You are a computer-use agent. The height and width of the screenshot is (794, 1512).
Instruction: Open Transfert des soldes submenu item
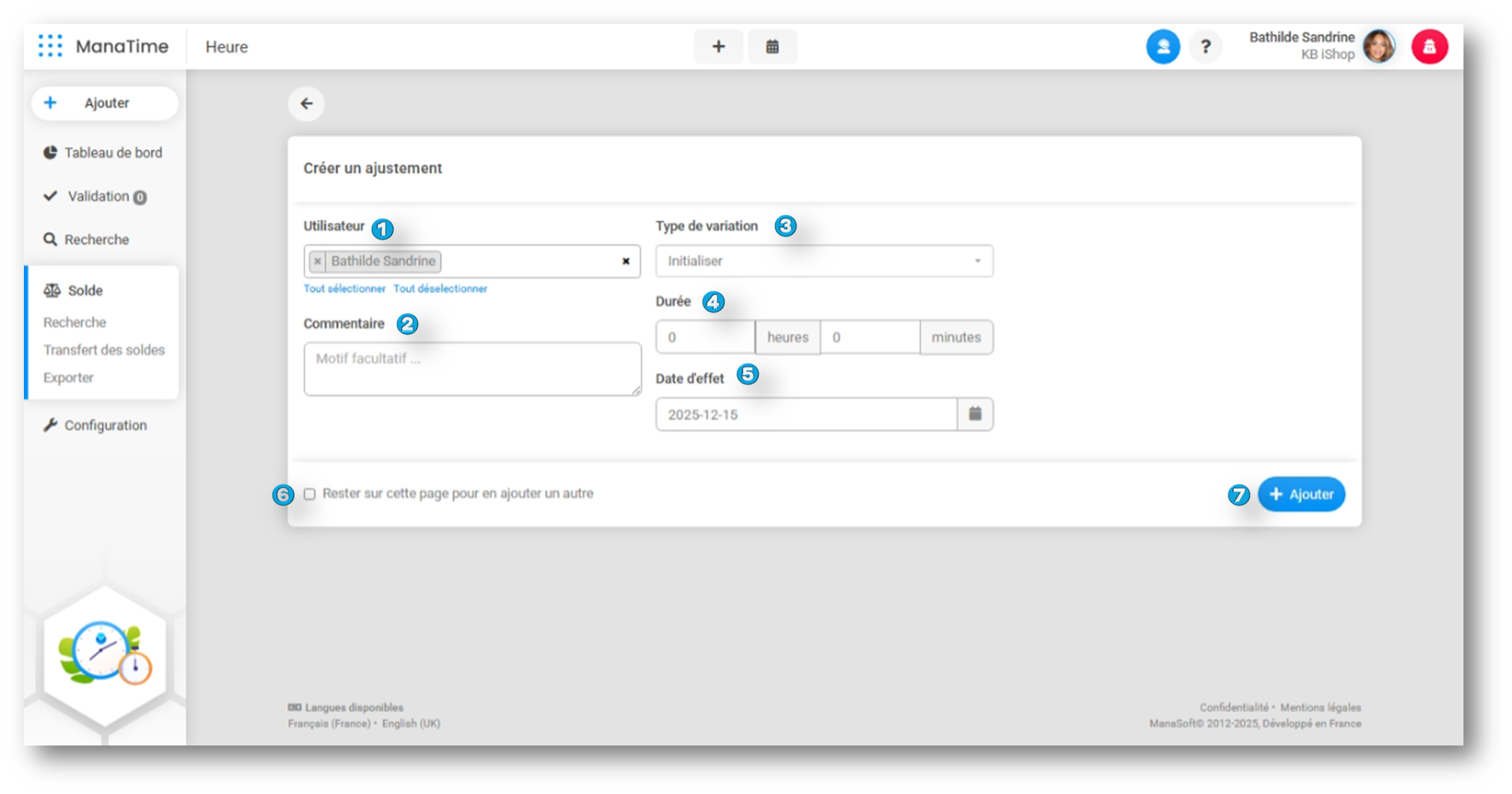coord(104,350)
